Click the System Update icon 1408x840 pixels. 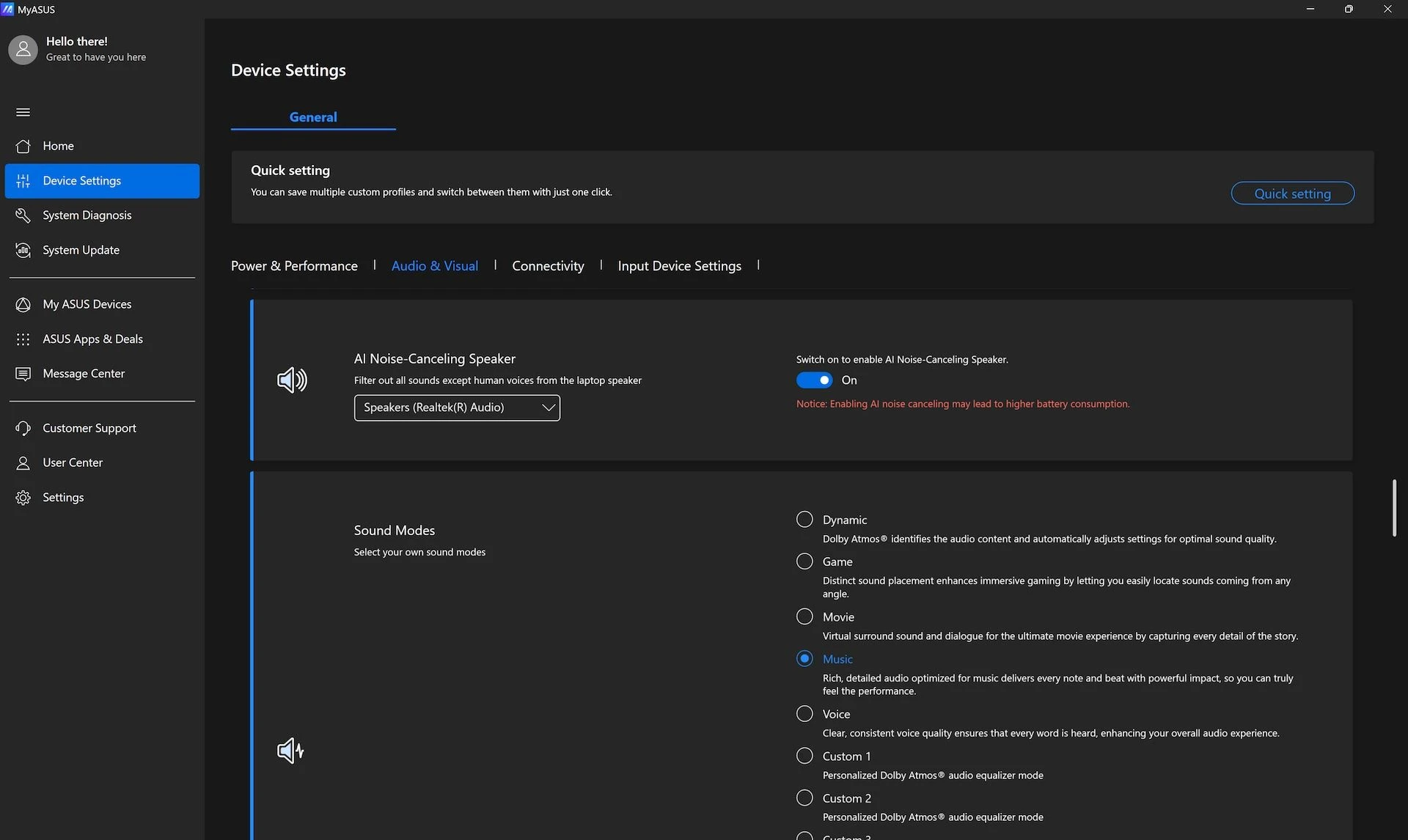23,250
